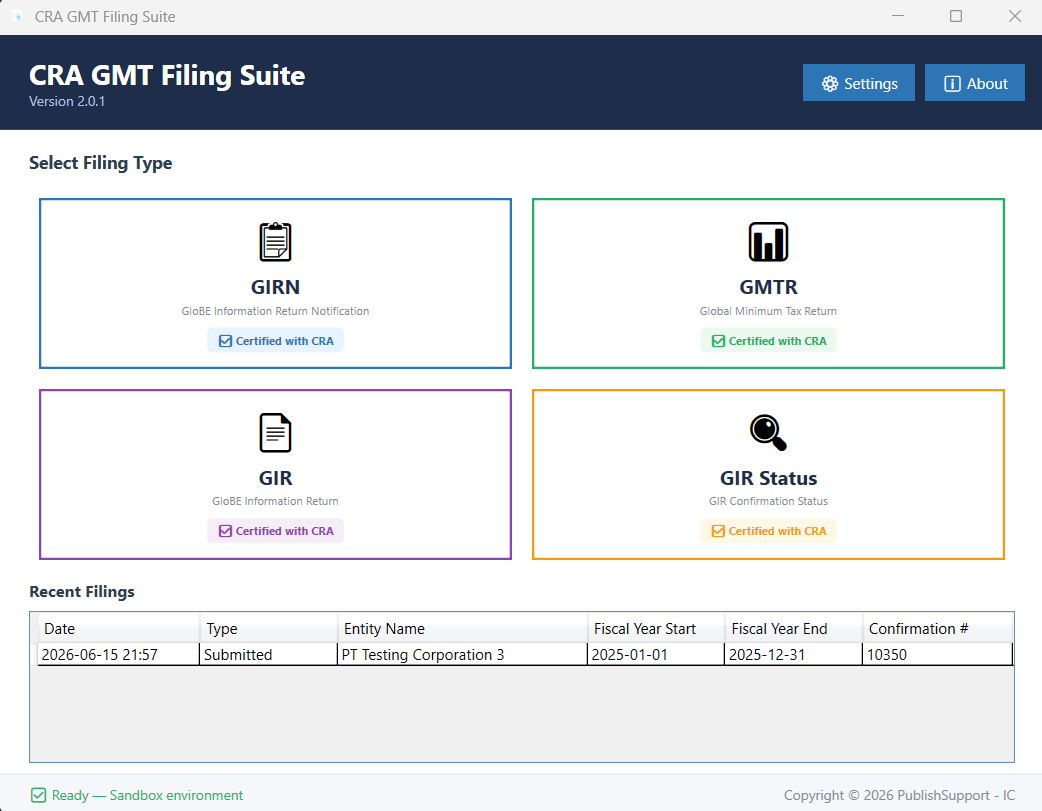
Task: Click the Settings gear icon
Action: [830, 84]
